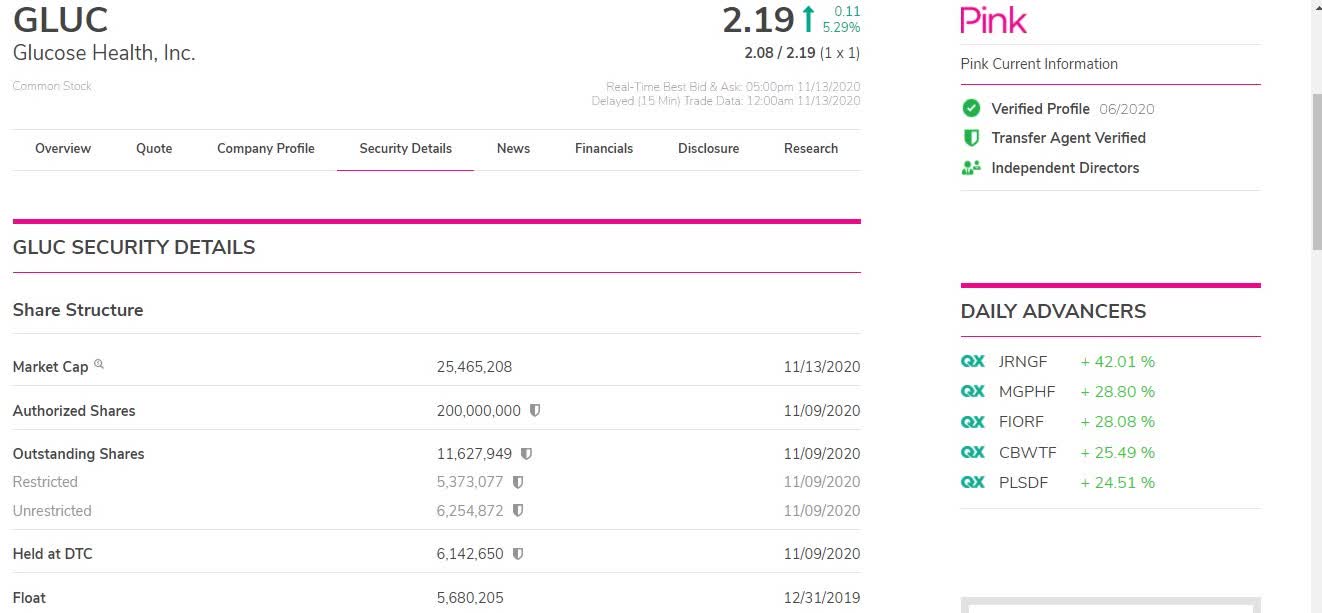
Task: Click the Share Structure section heading
Action: 78,310
